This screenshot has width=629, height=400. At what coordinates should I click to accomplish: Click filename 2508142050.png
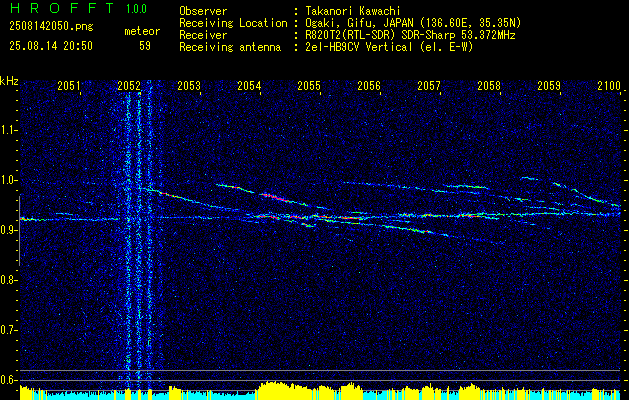tap(51, 27)
